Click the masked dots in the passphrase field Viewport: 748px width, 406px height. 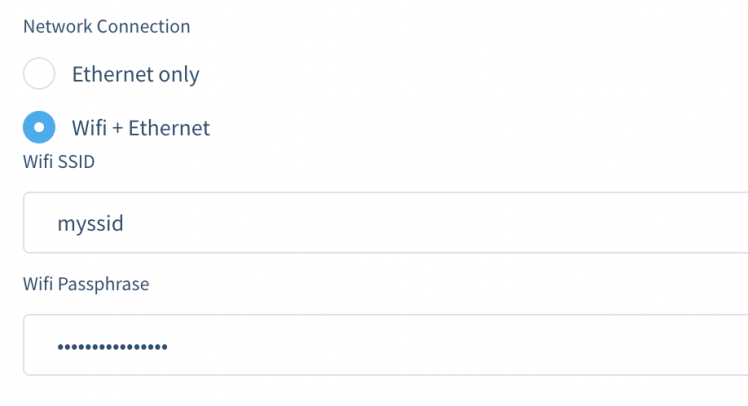tap(112, 347)
